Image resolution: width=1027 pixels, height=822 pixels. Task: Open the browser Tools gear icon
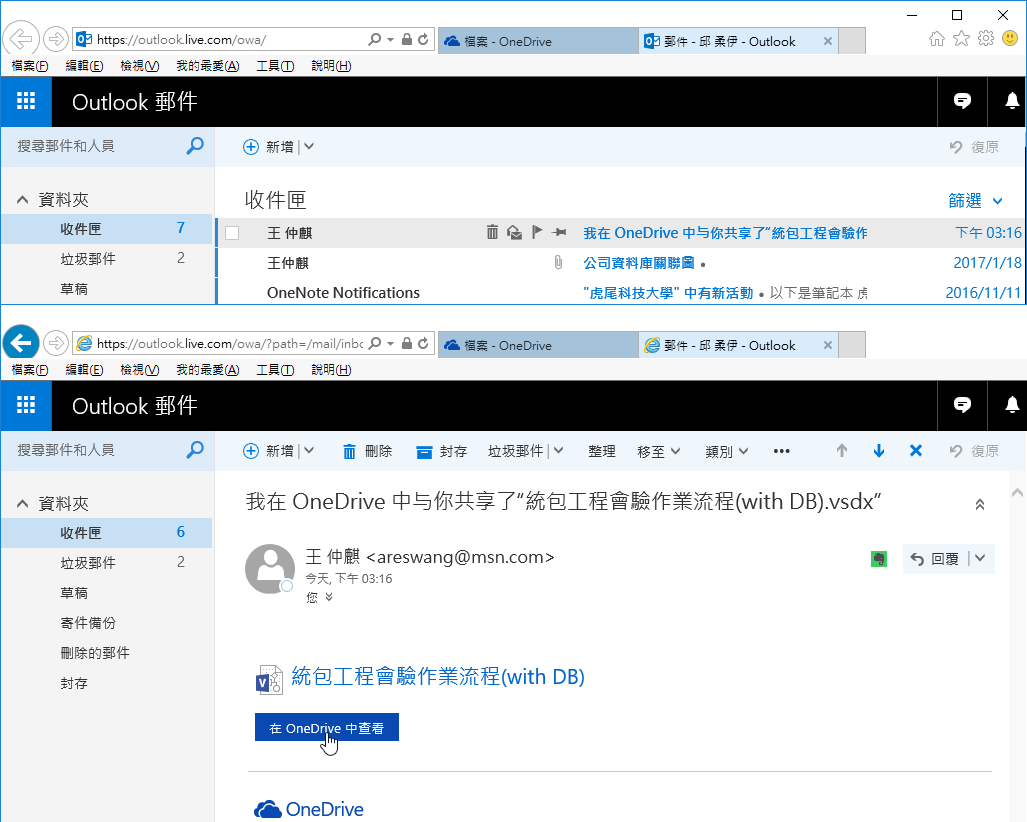[986, 39]
